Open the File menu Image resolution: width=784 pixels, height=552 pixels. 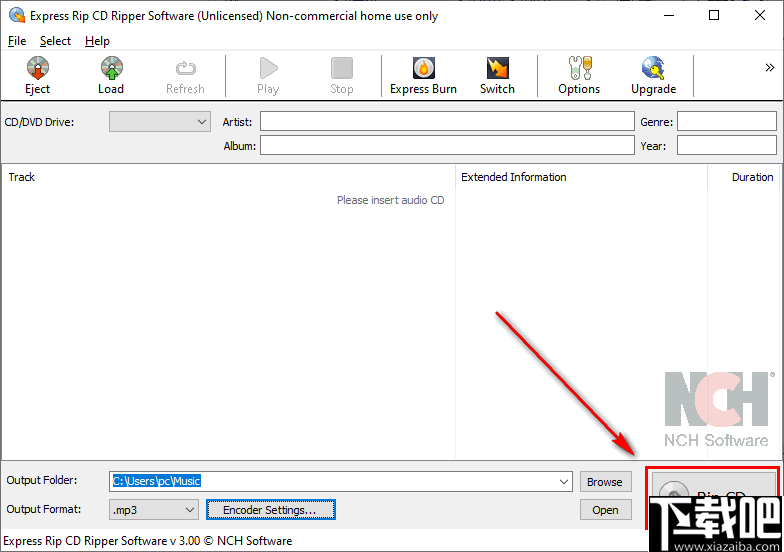click(x=17, y=41)
